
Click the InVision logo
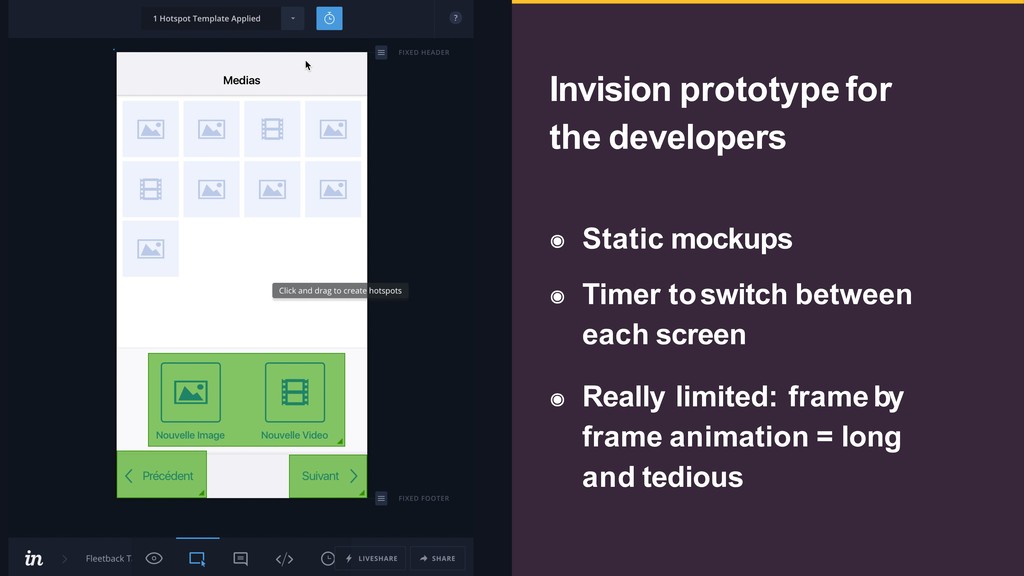(34, 558)
